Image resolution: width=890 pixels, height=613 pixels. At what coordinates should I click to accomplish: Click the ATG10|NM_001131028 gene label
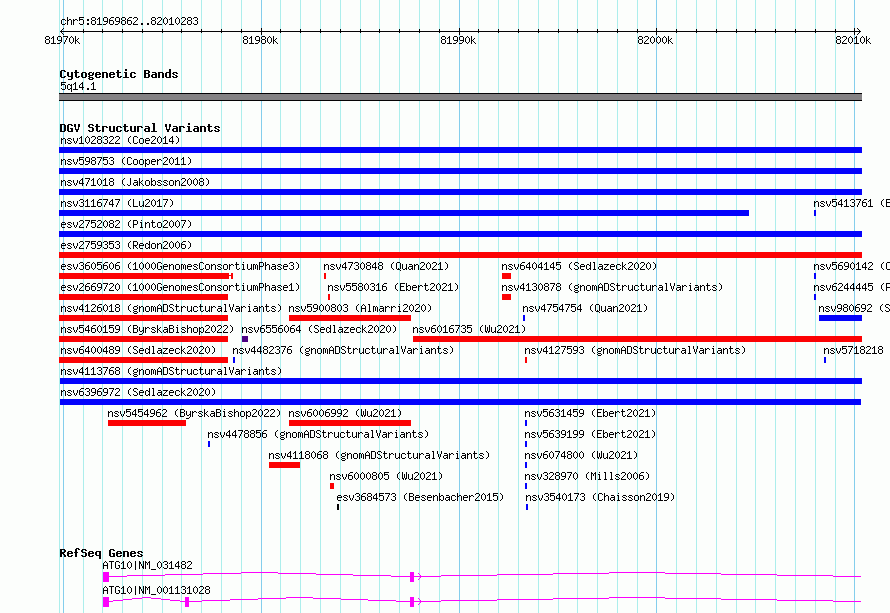(157, 590)
